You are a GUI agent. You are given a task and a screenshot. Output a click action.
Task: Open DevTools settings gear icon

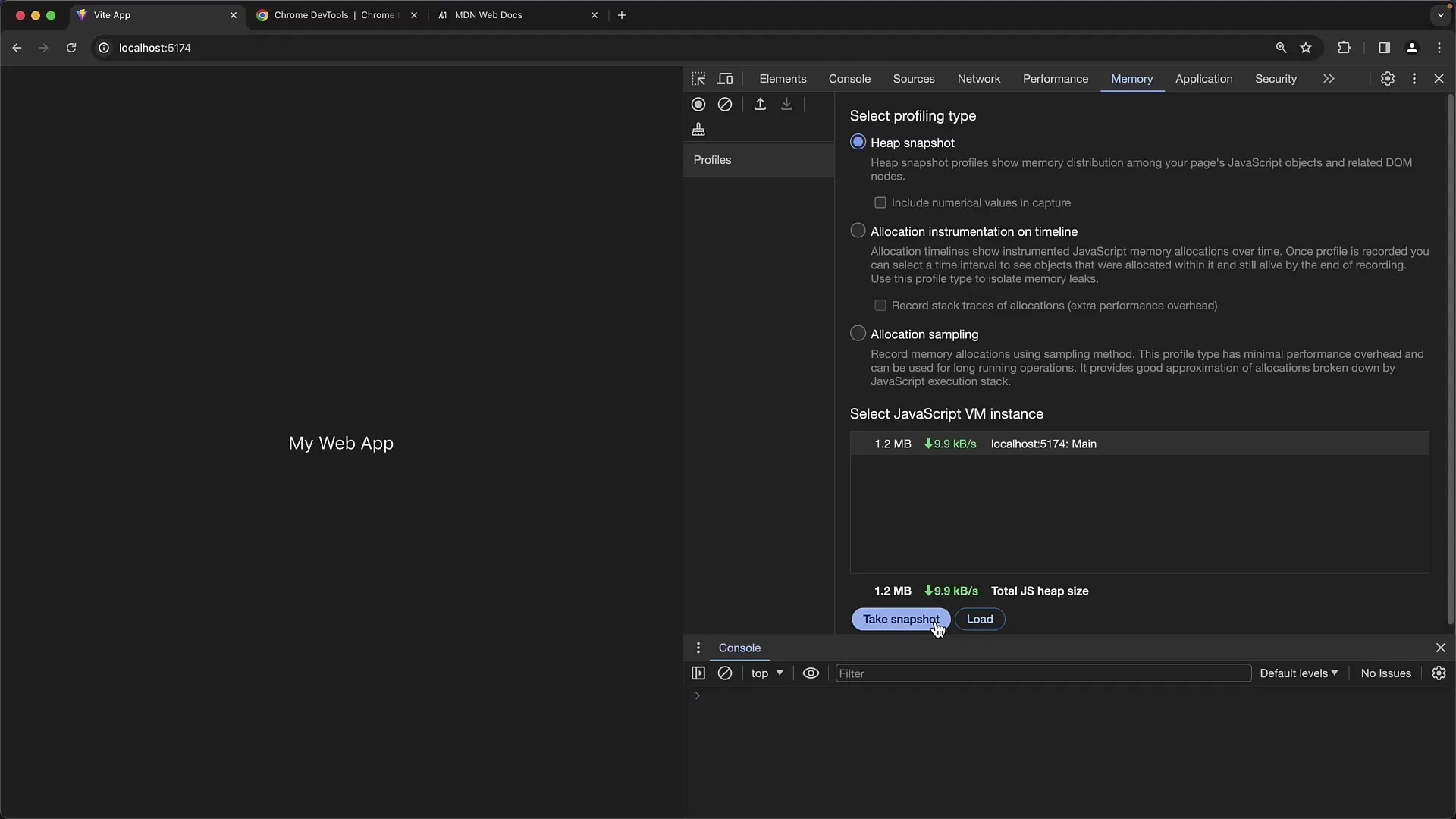point(1388,79)
